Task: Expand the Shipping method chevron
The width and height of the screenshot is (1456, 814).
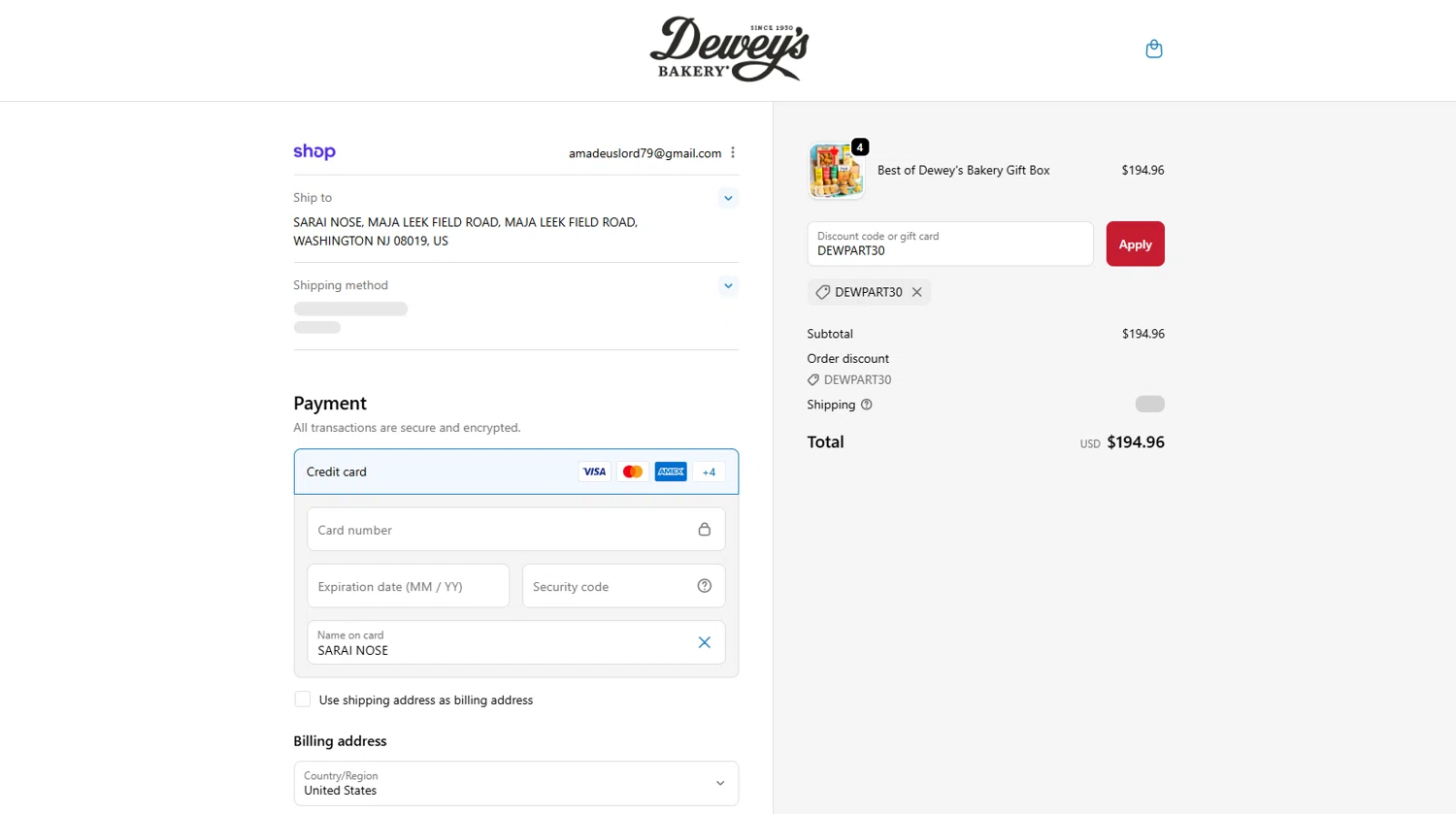Action: (728, 286)
